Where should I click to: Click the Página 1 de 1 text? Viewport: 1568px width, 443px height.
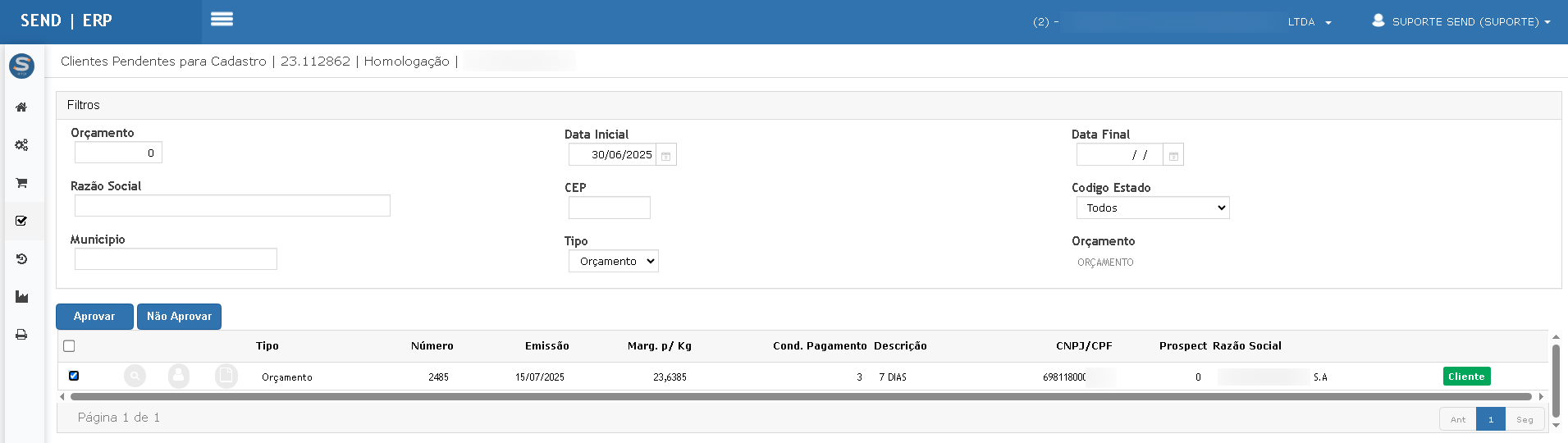click(119, 418)
